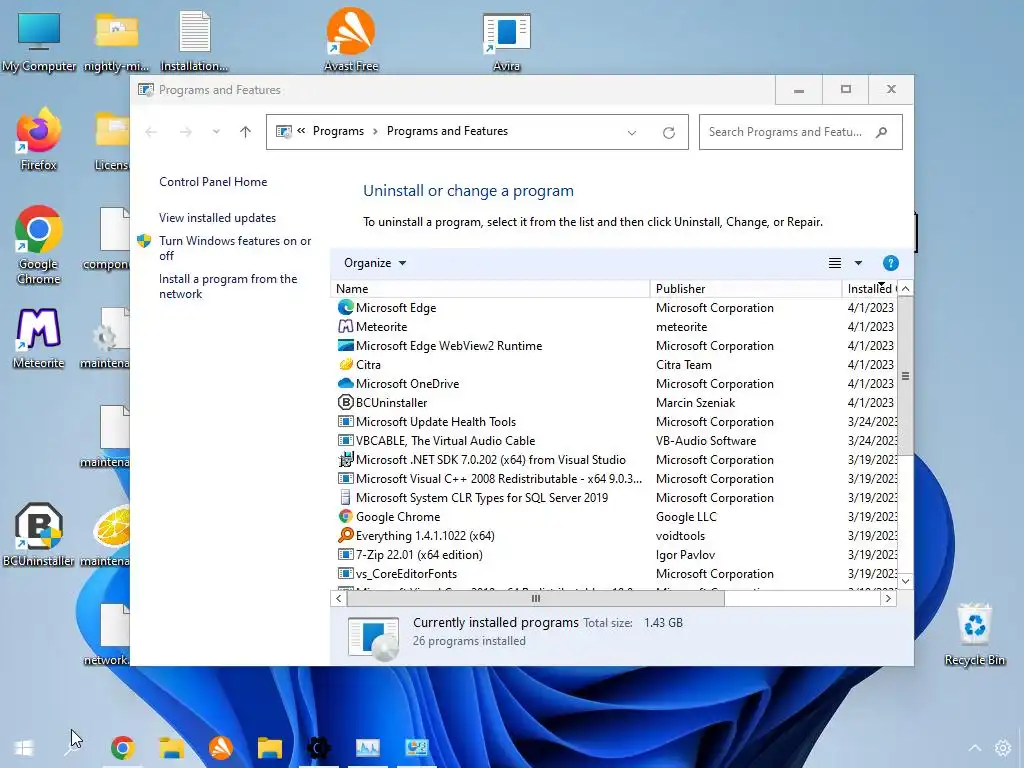Open Firefox desktop shortcut

[39, 140]
